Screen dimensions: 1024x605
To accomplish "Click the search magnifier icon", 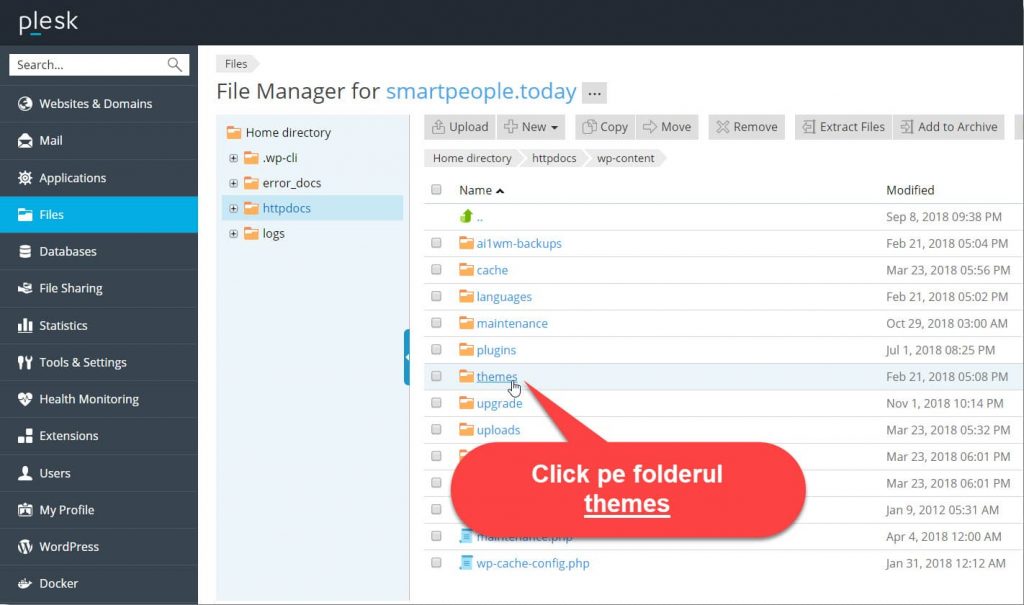I will [x=175, y=65].
